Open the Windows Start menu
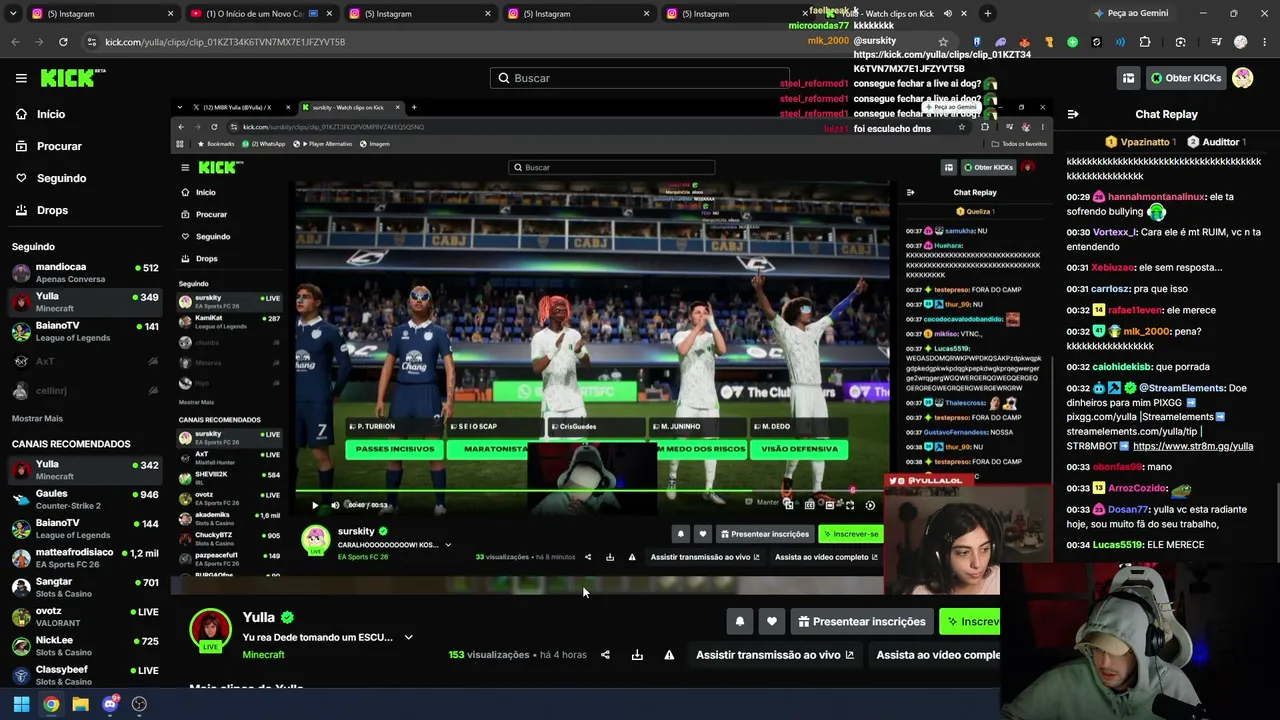1280x720 pixels. [x=21, y=704]
